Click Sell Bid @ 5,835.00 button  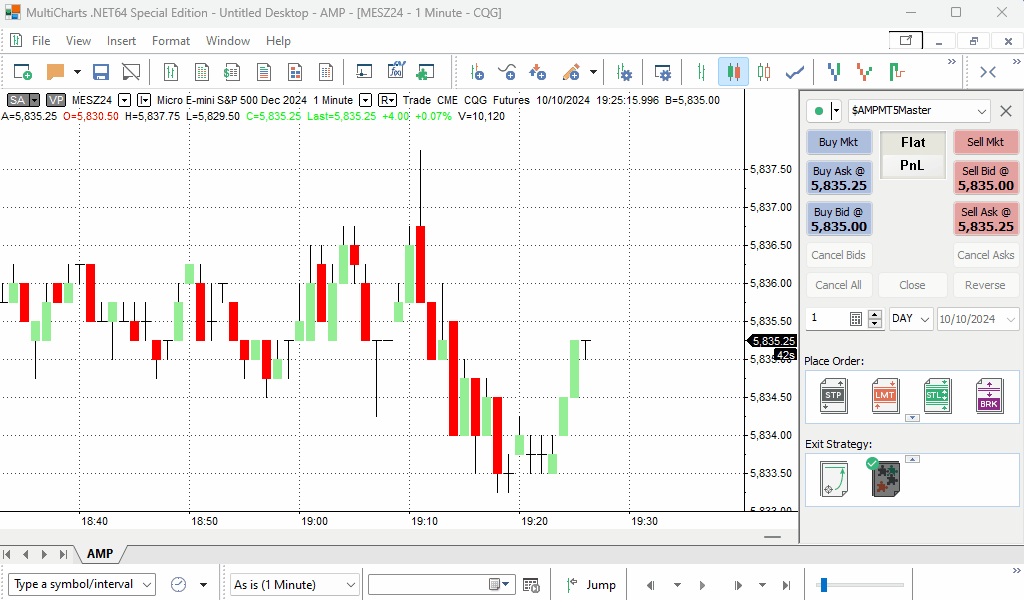tap(985, 178)
